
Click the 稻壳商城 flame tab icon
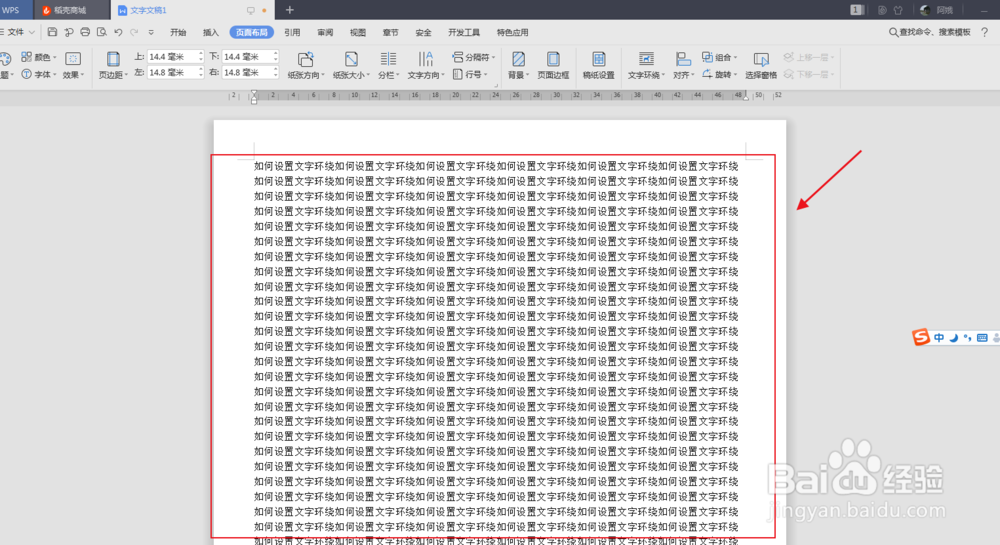46,10
